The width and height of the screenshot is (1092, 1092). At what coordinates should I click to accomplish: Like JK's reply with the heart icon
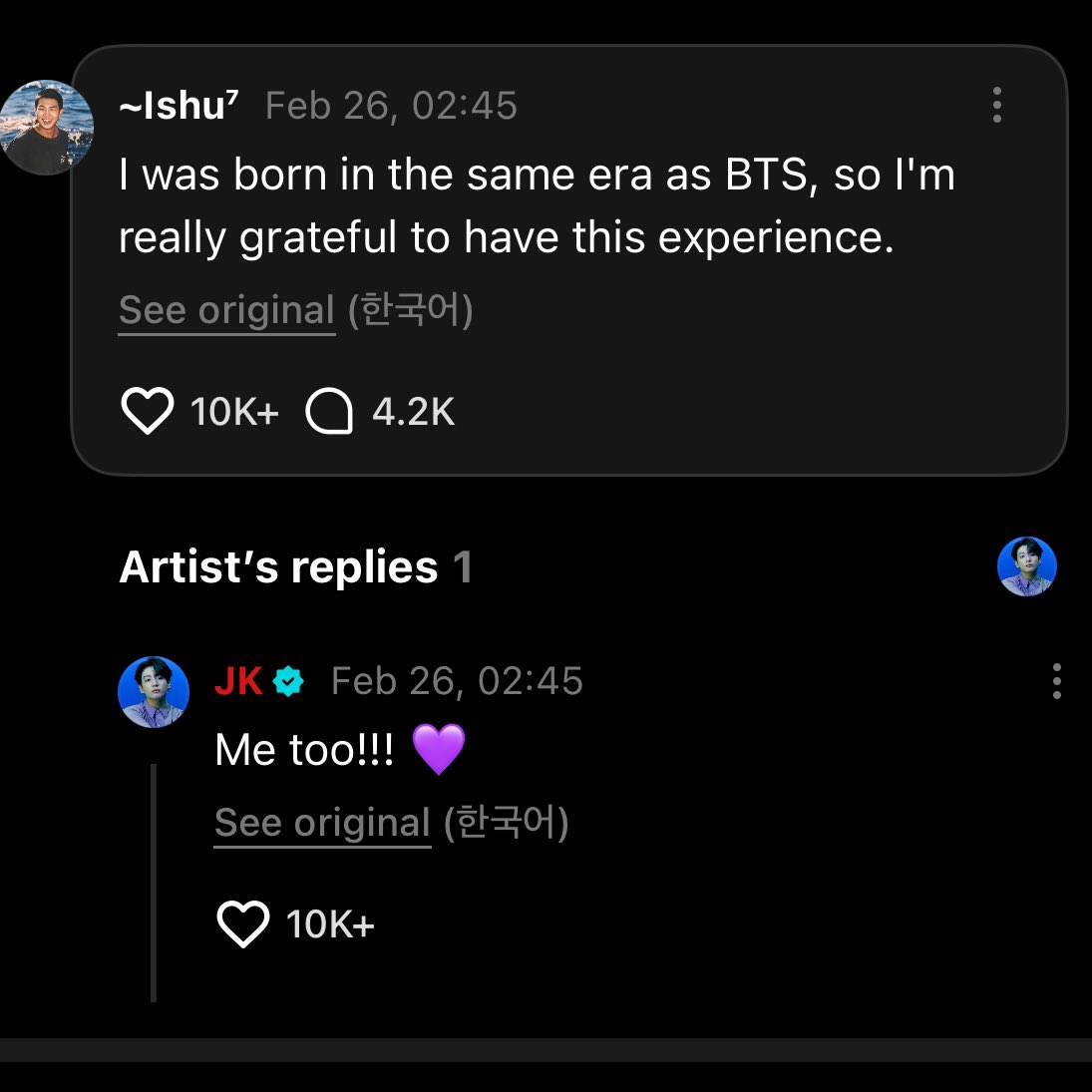tap(243, 923)
